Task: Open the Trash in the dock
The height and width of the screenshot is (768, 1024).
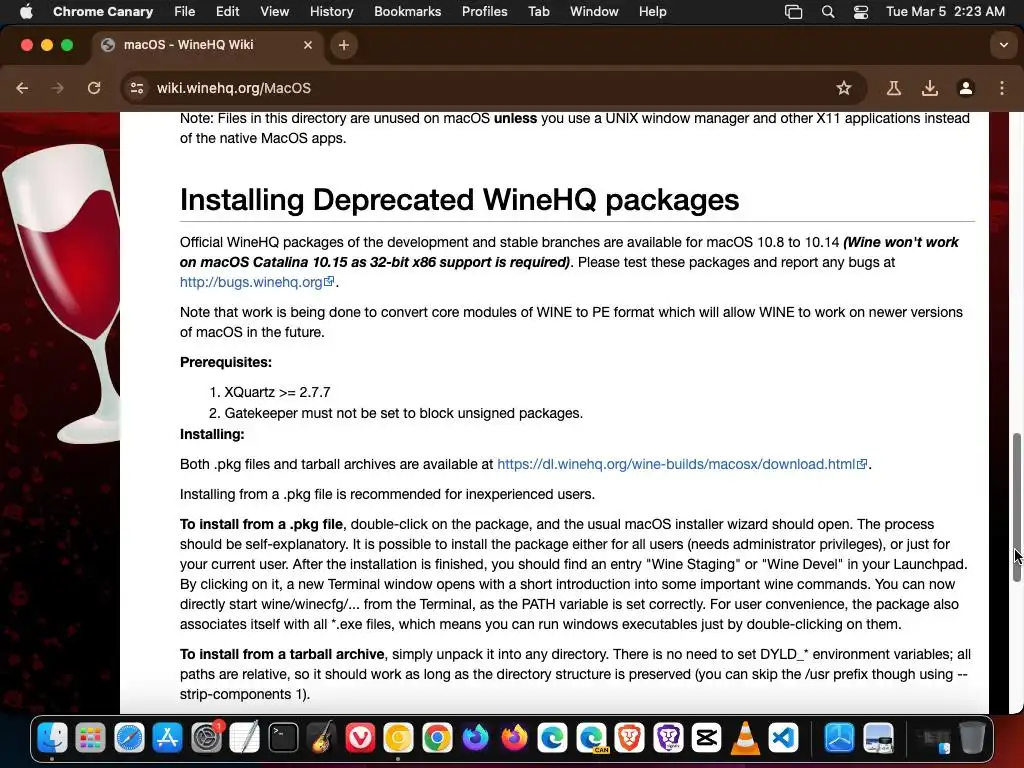Action: pos(971,738)
